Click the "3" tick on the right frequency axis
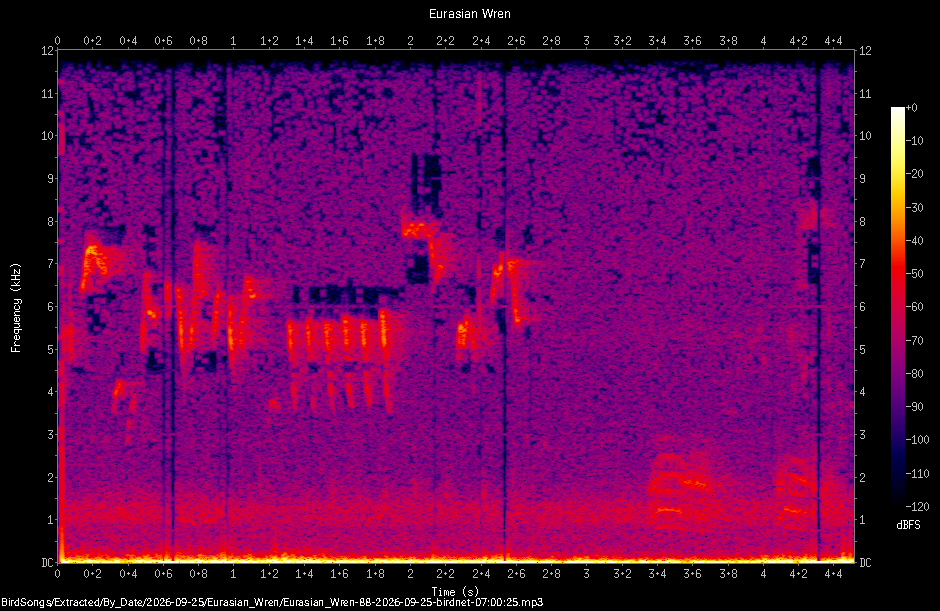The image size is (940, 611). [863, 435]
